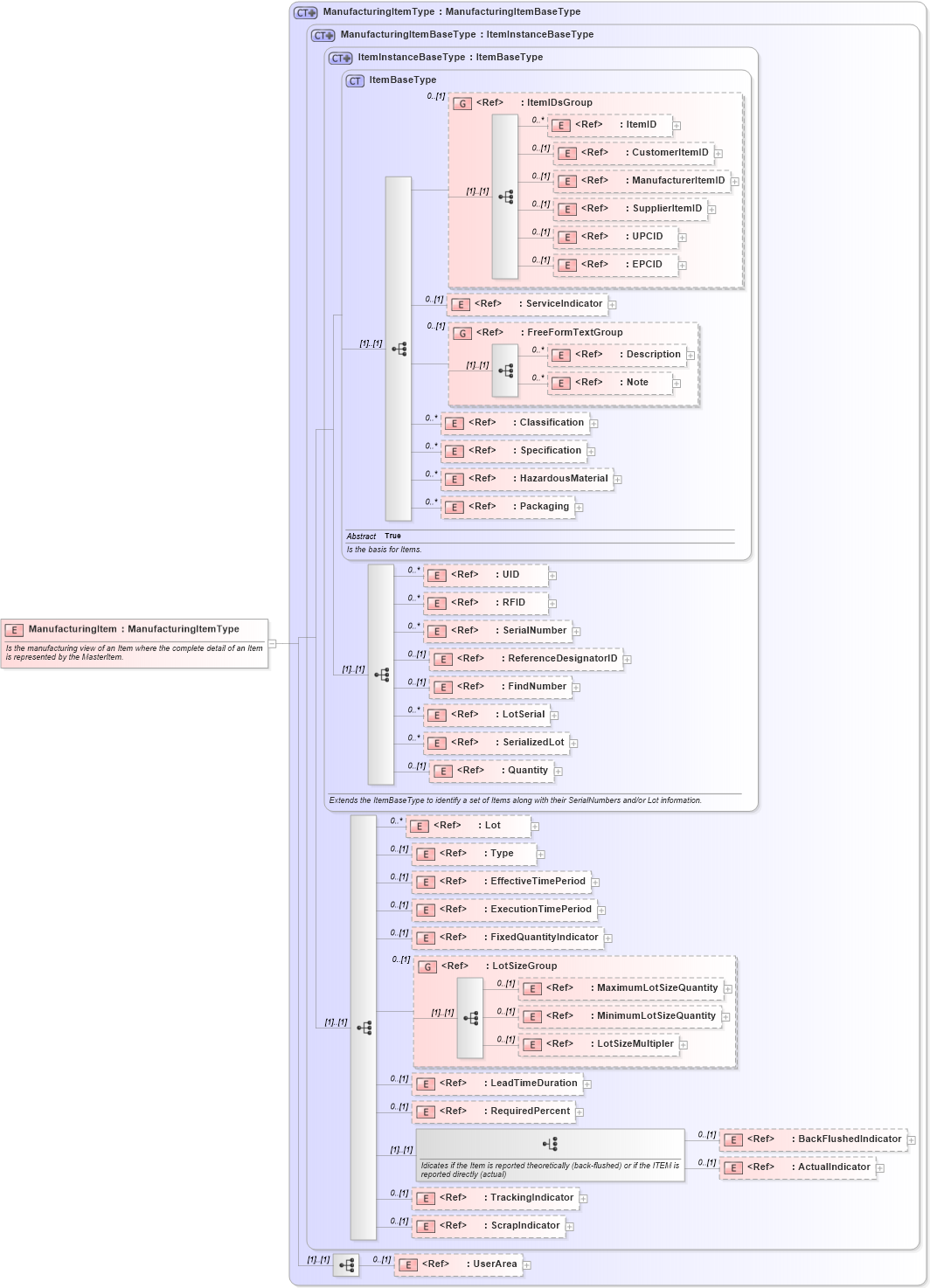This screenshot has height=1288, width=930.
Task: Expand the MaximumLotSizeQuantity element
Action: point(726,987)
